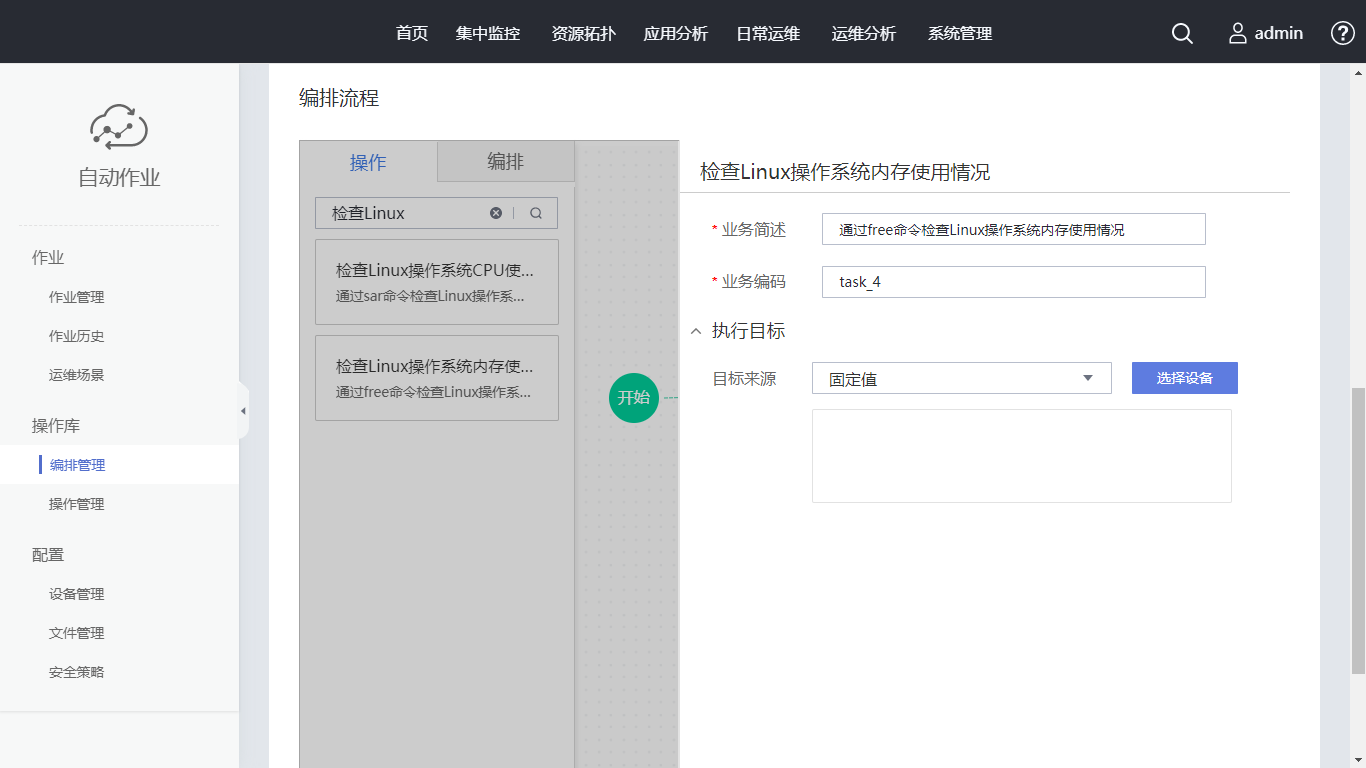This screenshot has height=768, width=1366.
Task: Click the admin user profile icon
Action: coord(1238,33)
